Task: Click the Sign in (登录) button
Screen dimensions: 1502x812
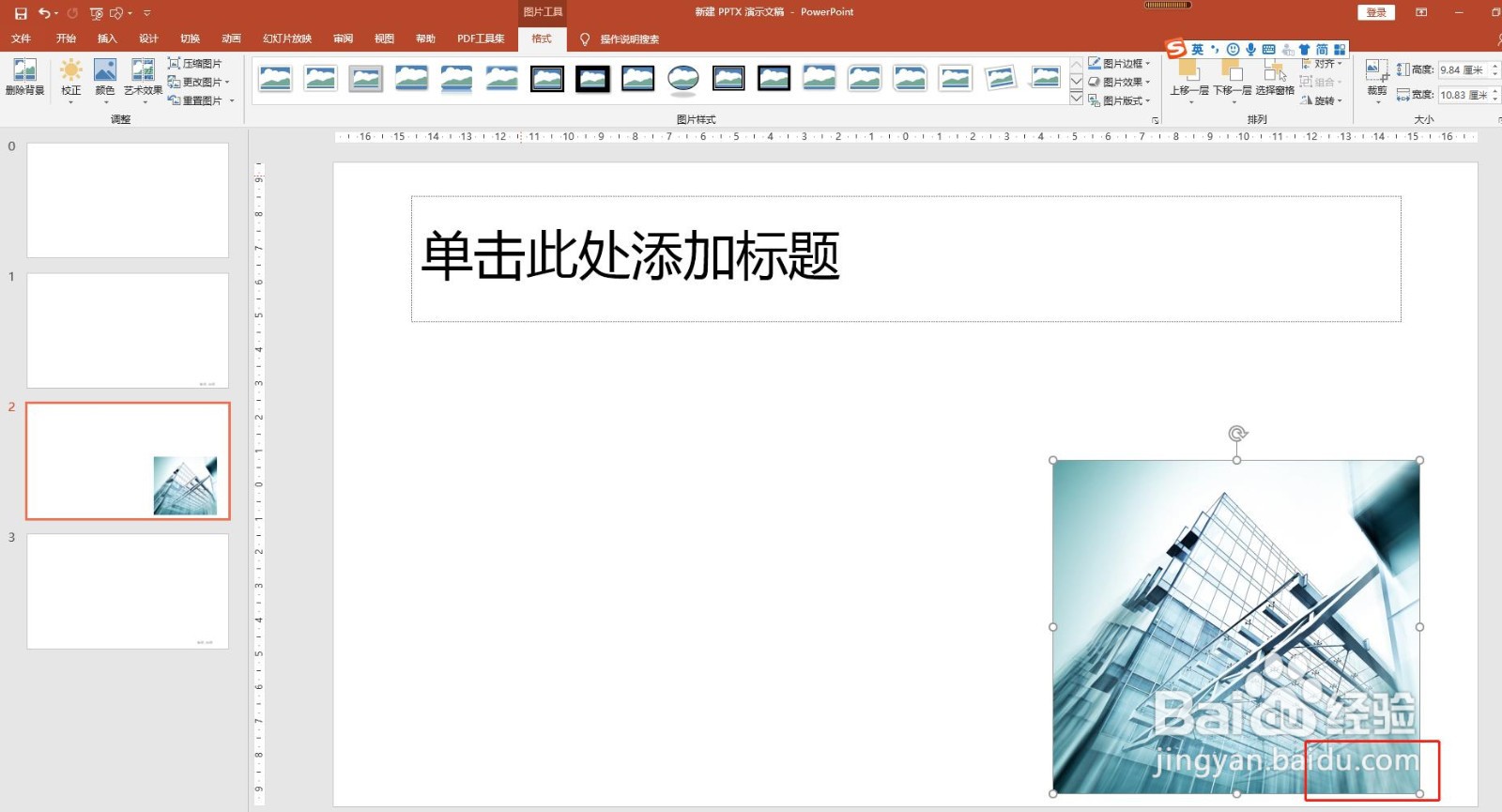Action: (1376, 12)
